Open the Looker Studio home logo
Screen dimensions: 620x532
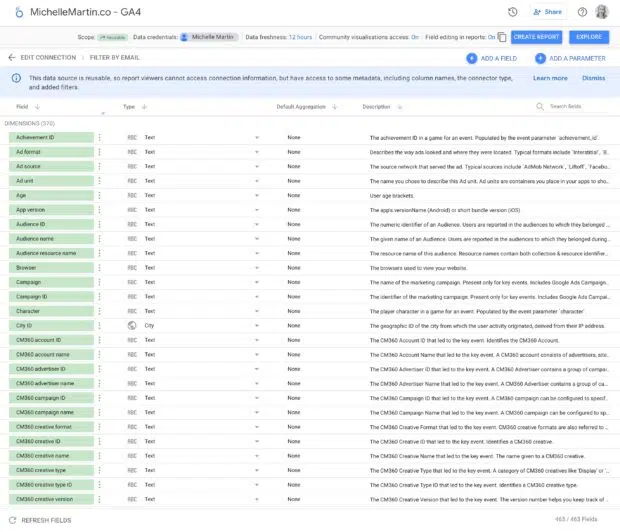(x=19, y=12)
